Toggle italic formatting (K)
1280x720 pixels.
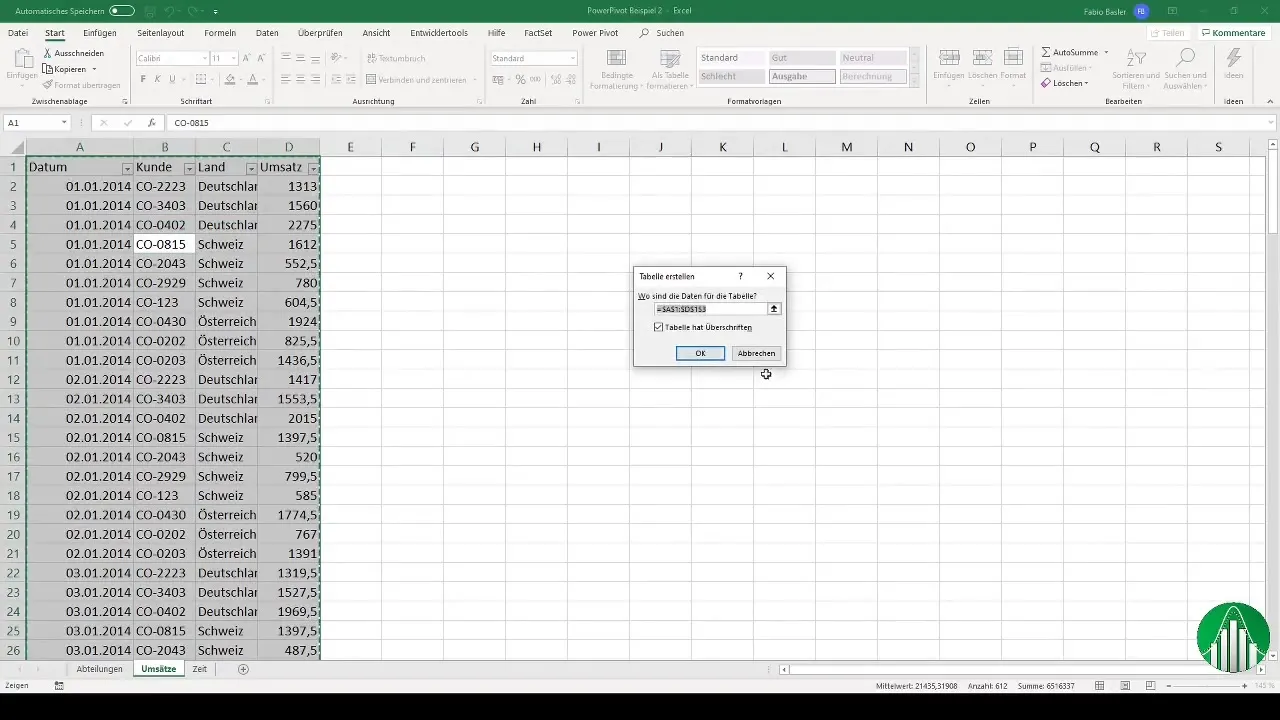(158, 79)
